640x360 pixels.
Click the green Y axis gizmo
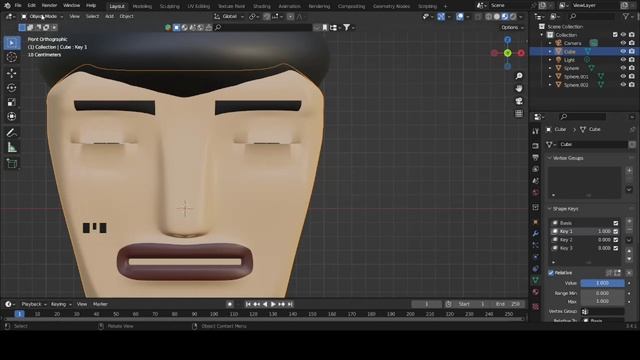click(x=507, y=53)
